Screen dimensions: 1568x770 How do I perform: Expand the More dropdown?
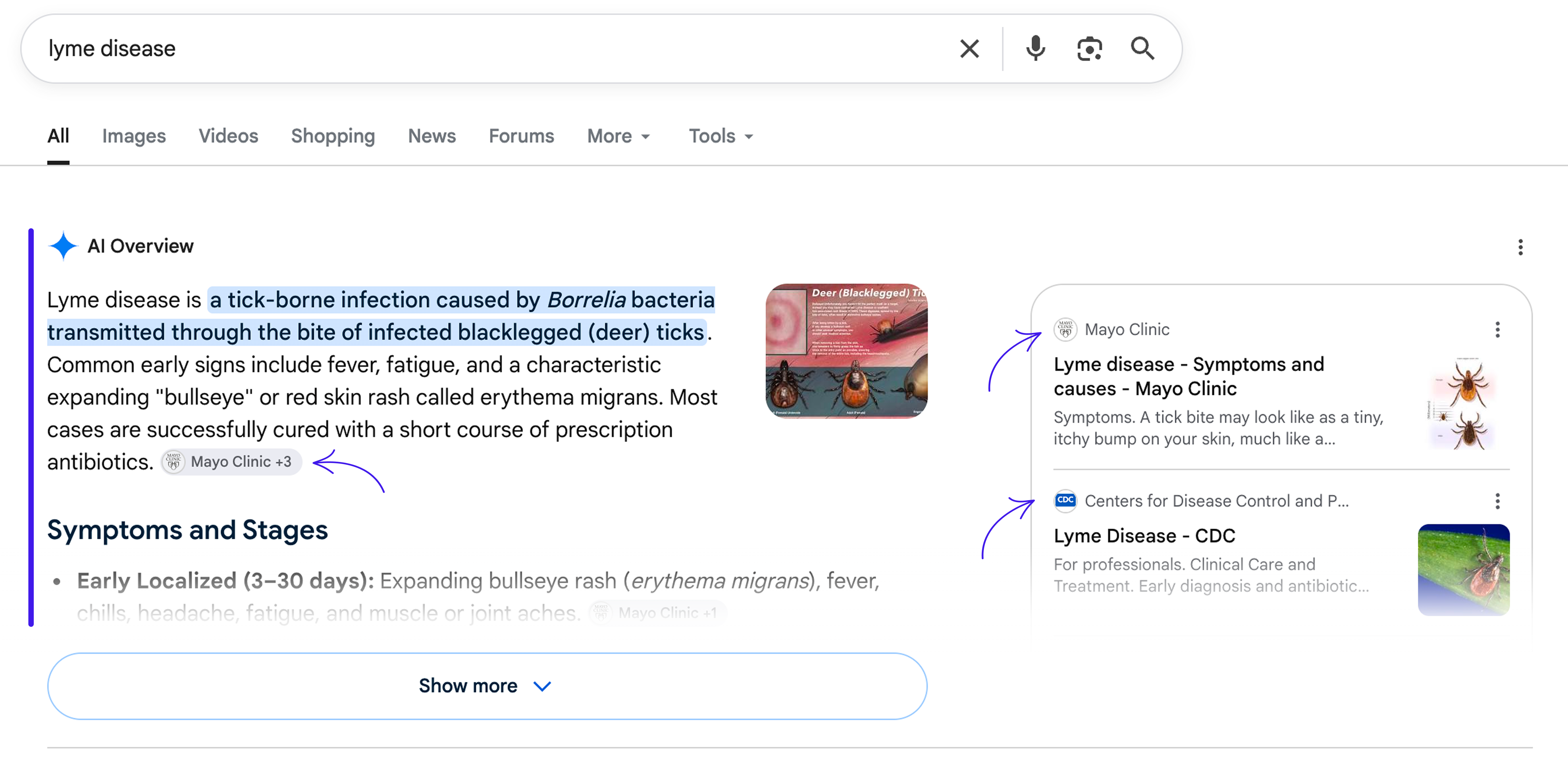point(619,136)
